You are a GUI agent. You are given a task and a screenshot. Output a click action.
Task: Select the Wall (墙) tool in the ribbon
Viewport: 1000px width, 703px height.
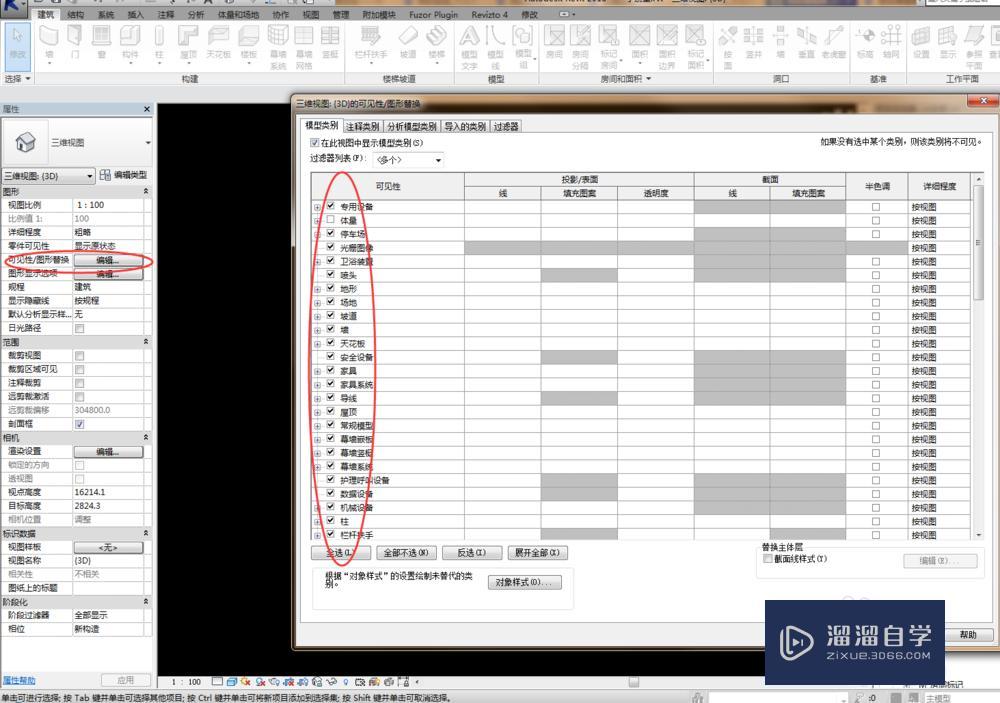coord(49,41)
